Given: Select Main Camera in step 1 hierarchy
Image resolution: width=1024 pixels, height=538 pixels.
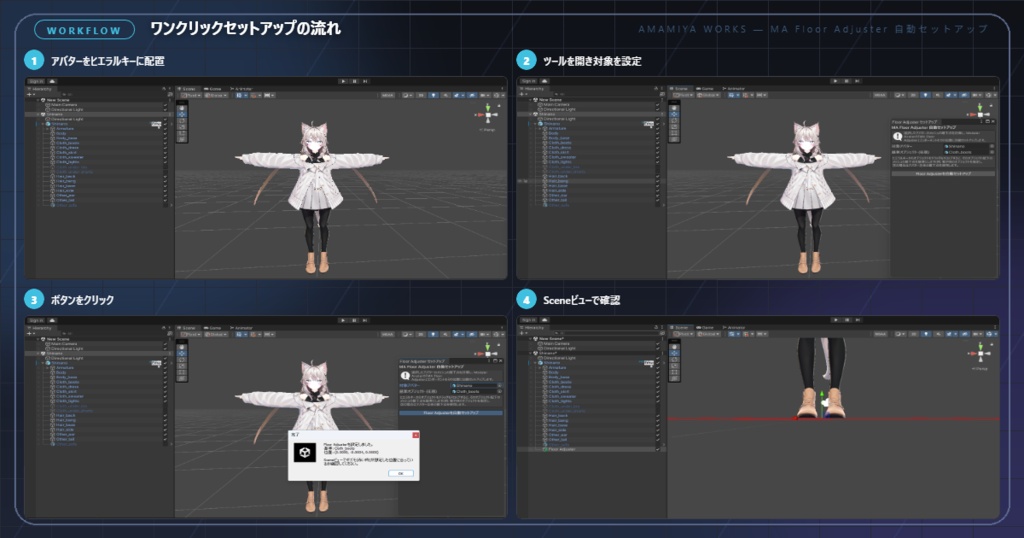Looking at the screenshot, I should coord(64,105).
